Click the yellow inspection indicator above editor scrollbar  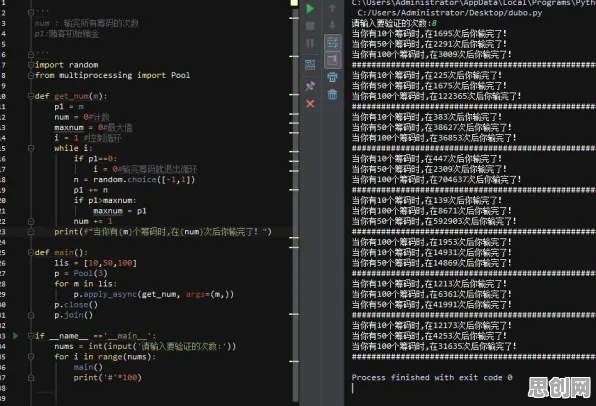294,3
